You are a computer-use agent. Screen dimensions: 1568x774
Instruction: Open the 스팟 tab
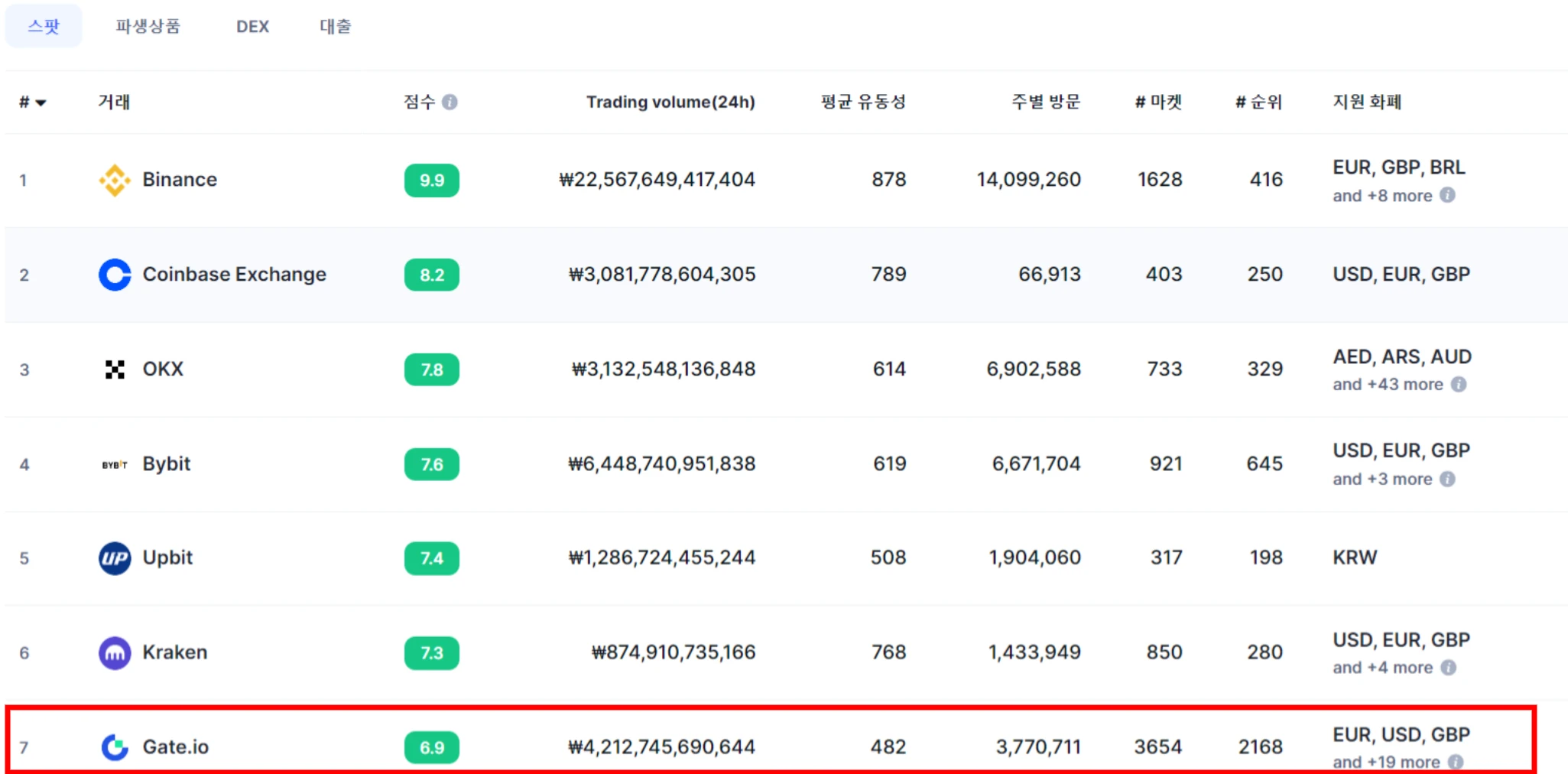pyautogui.click(x=44, y=26)
